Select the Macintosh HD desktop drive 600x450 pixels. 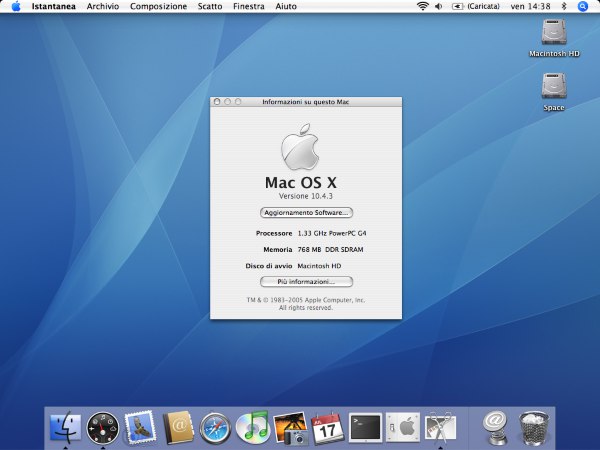(x=554, y=38)
